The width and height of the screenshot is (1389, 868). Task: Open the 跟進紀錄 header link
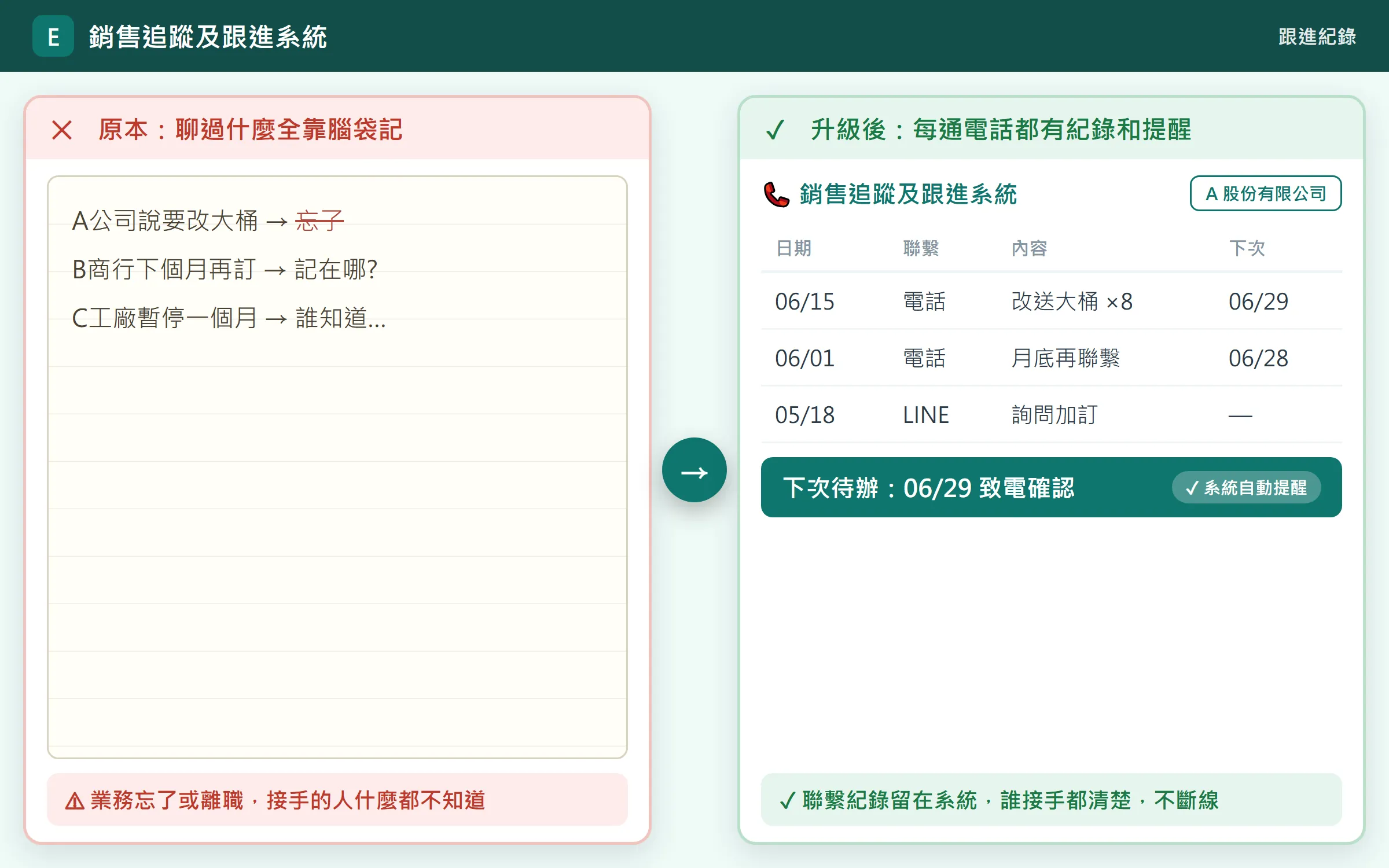pos(1317,36)
